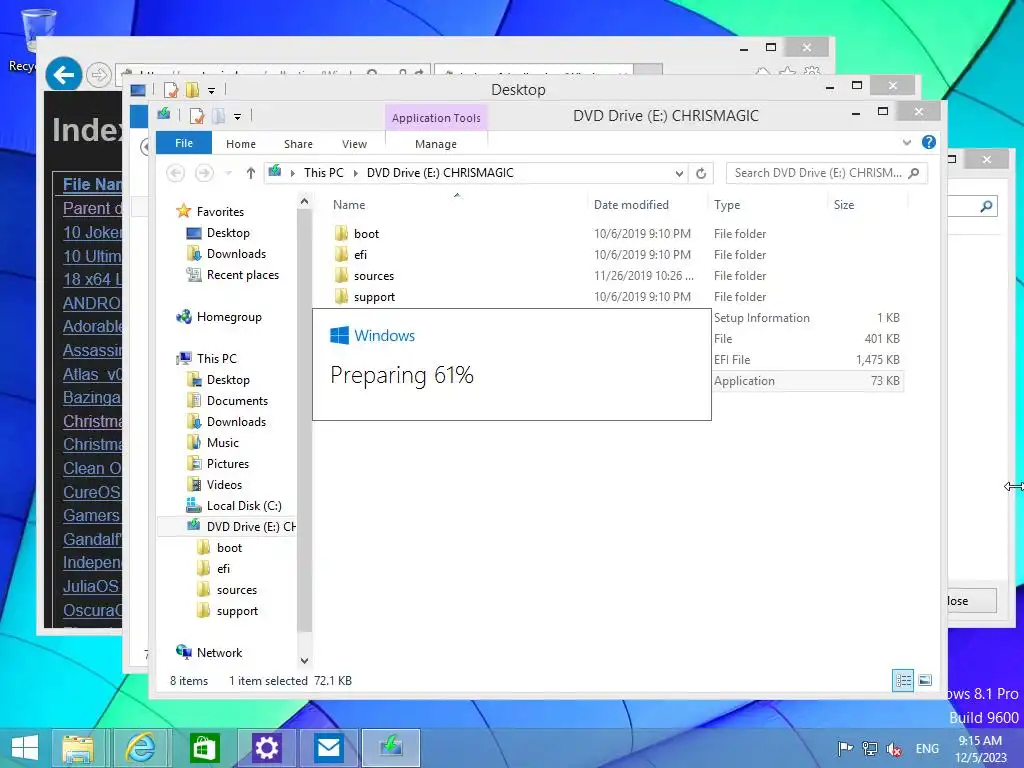This screenshot has width=1024, height=768.
Task: Select the sources folder in the file list
Action: [374, 276]
